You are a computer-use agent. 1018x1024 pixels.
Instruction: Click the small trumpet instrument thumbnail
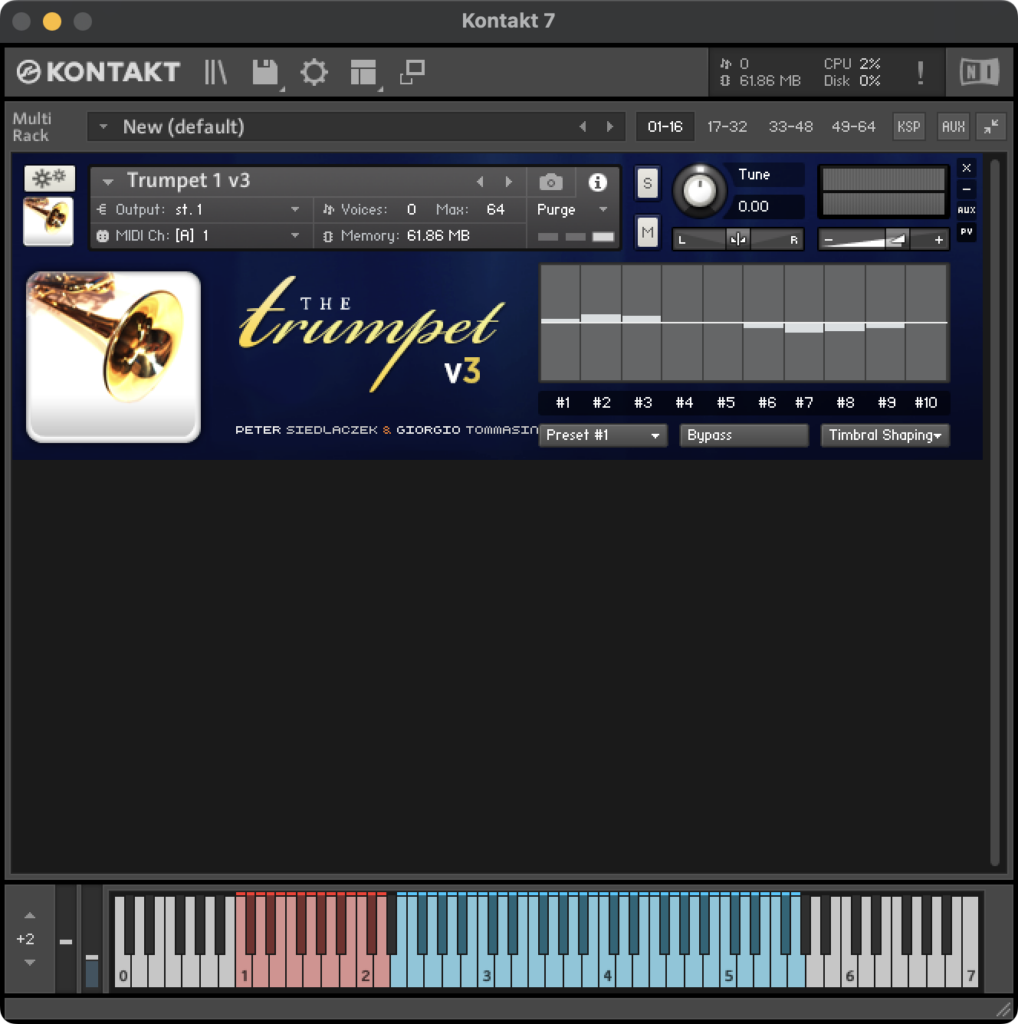click(x=48, y=221)
